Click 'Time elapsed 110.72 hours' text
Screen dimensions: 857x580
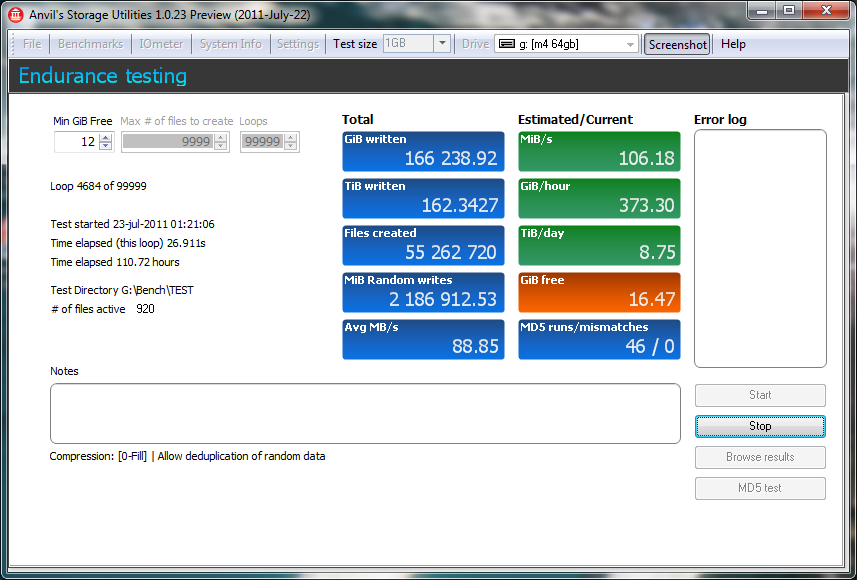[x=115, y=262]
